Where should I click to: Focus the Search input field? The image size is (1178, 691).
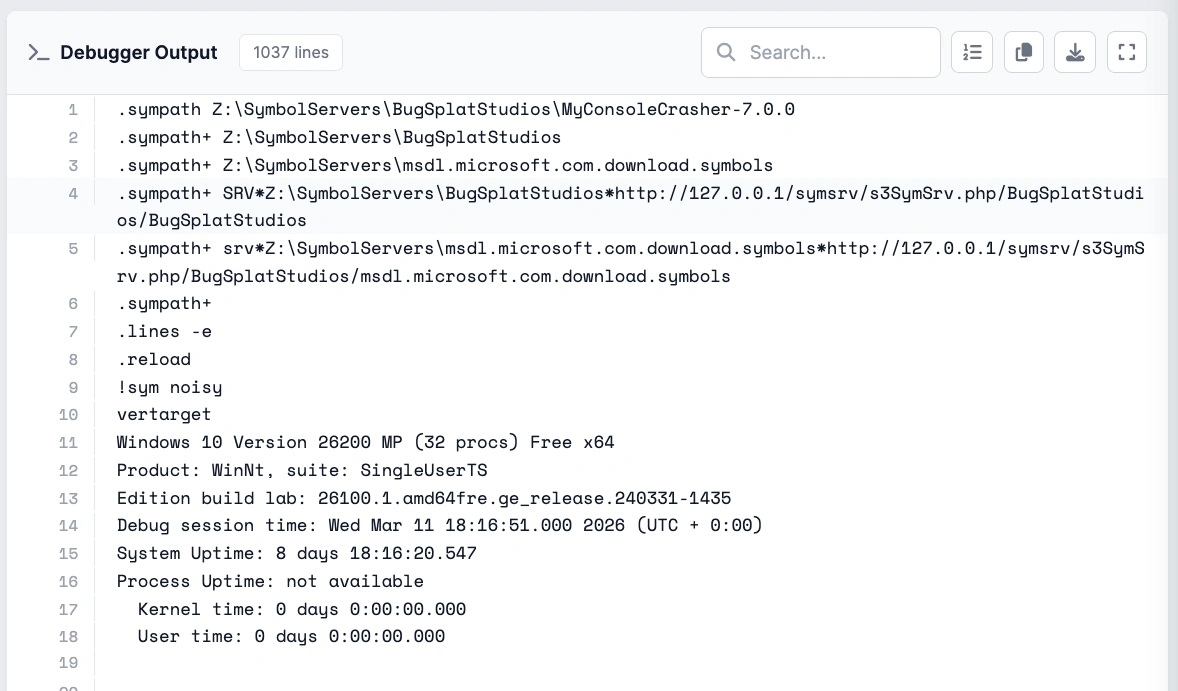pyautogui.click(x=820, y=53)
